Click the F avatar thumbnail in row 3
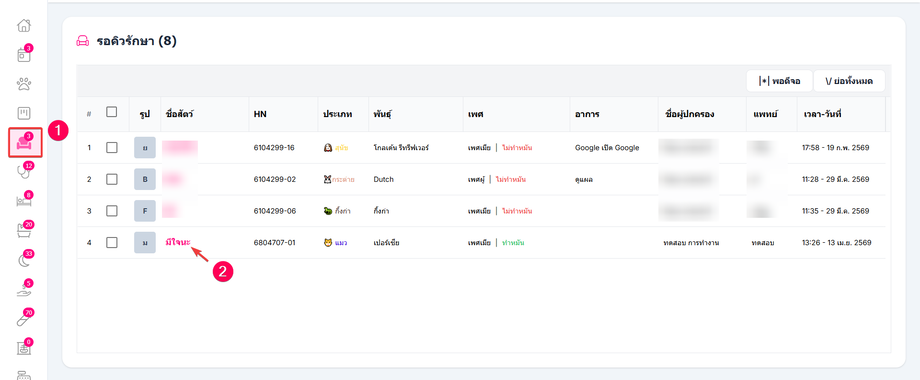The width and height of the screenshot is (920, 380). [145, 211]
